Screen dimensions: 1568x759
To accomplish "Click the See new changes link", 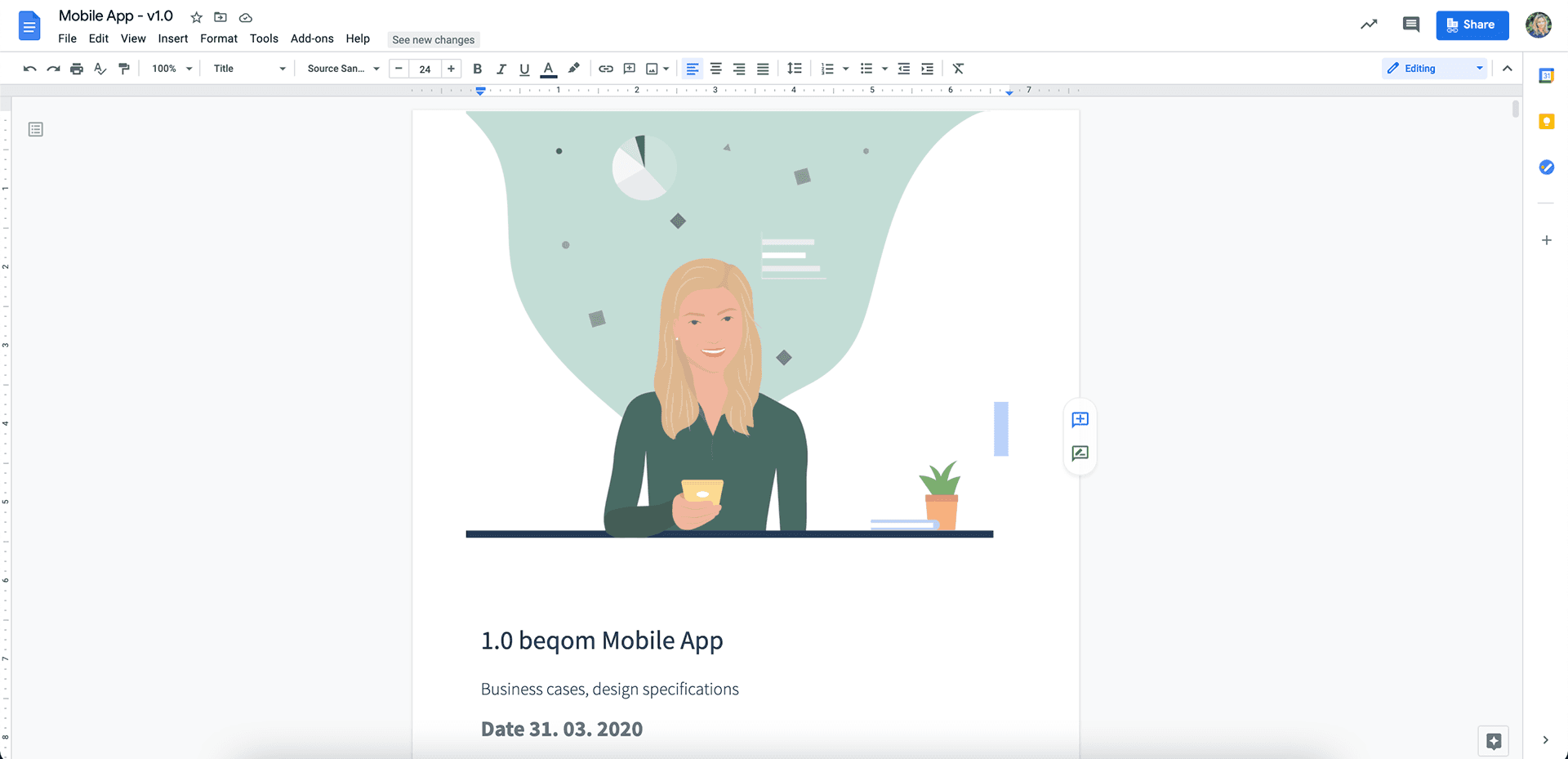I will (x=433, y=39).
